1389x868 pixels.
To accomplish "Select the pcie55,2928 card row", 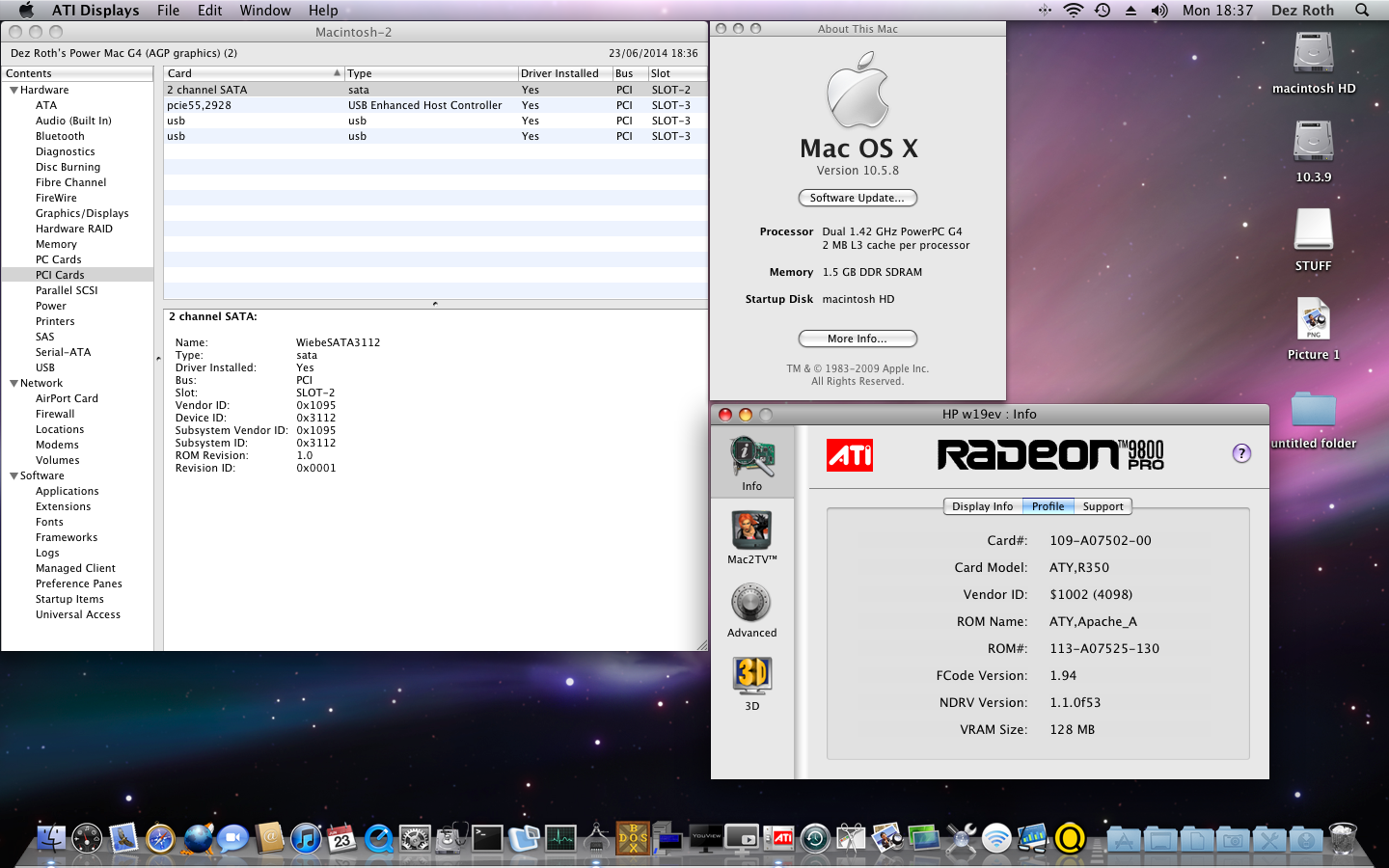I will click(435, 105).
